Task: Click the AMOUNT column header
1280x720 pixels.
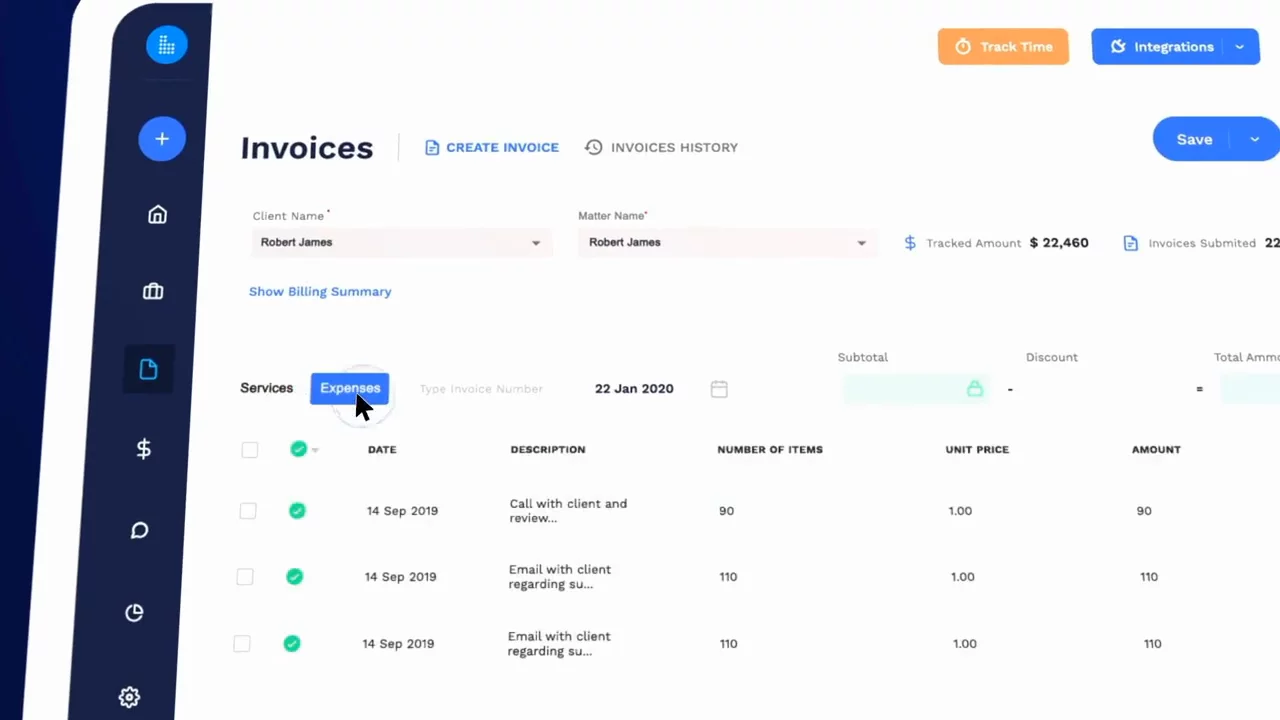Action: coord(1156,450)
